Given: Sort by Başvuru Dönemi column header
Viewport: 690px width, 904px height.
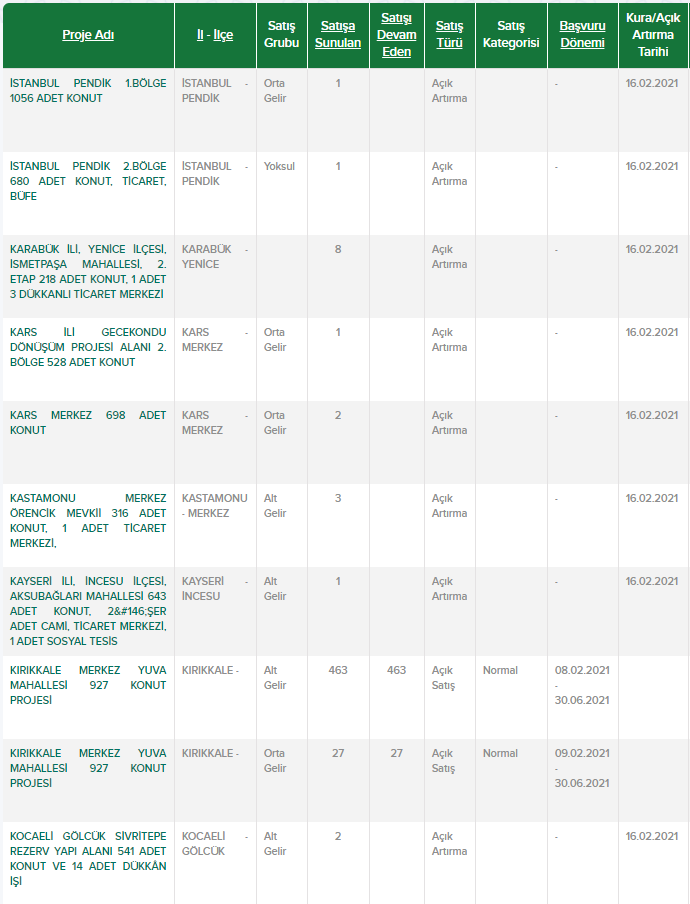Looking at the screenshot, I should [x=582, y=35].
